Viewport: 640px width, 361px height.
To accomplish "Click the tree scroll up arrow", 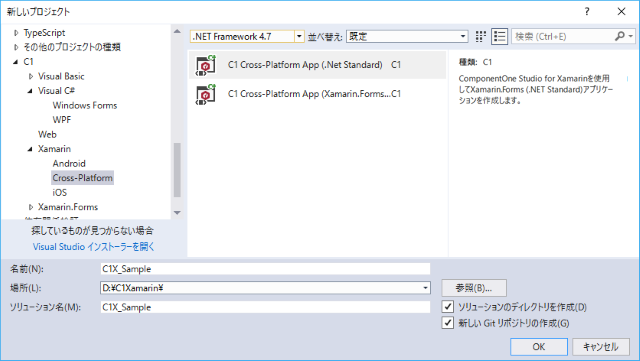I will 177,31.
